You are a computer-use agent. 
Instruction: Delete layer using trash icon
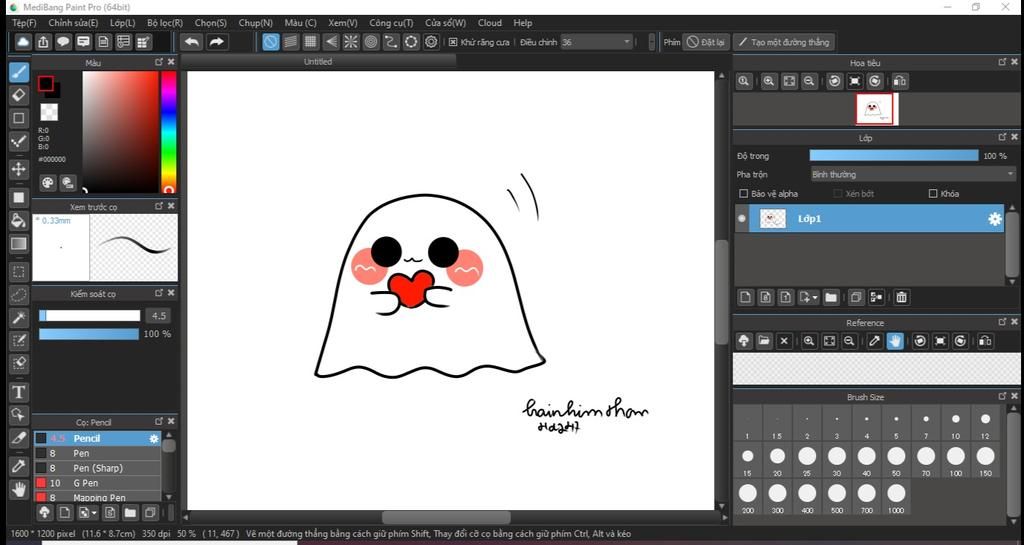[901, 297]
